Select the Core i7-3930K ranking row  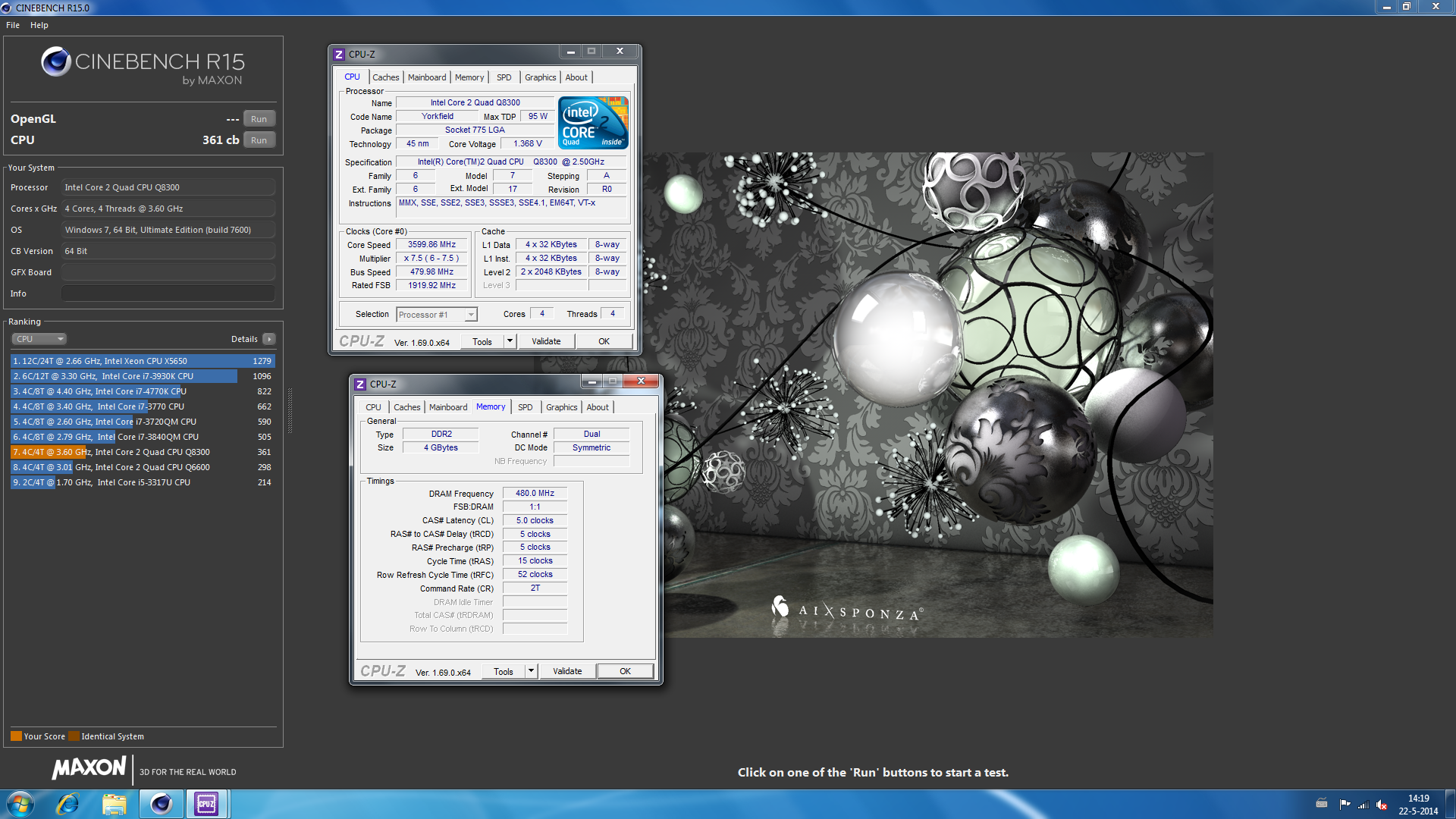143,376
